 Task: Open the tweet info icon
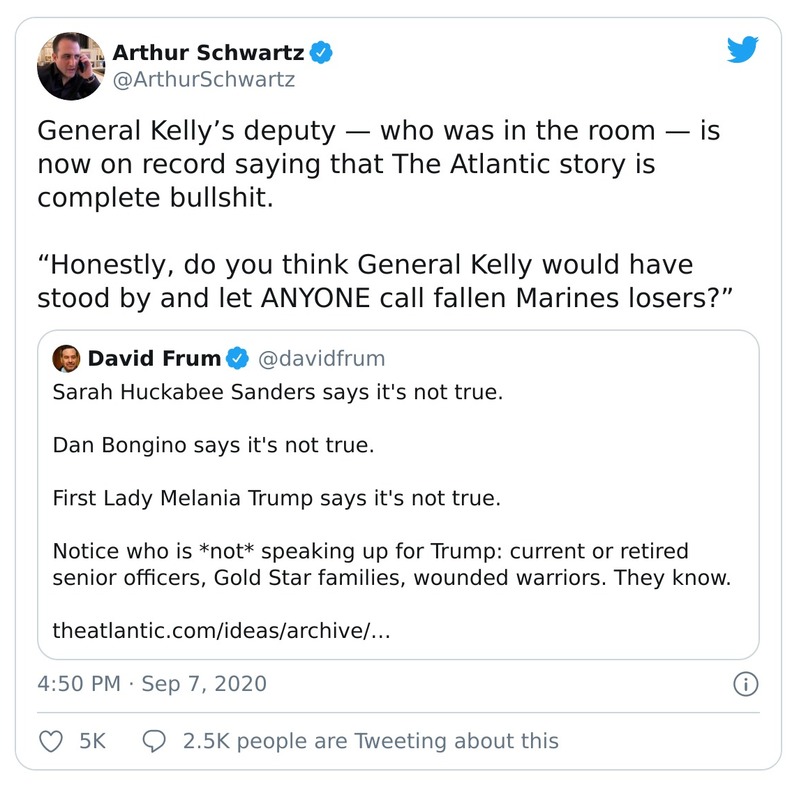pos(745,684)
